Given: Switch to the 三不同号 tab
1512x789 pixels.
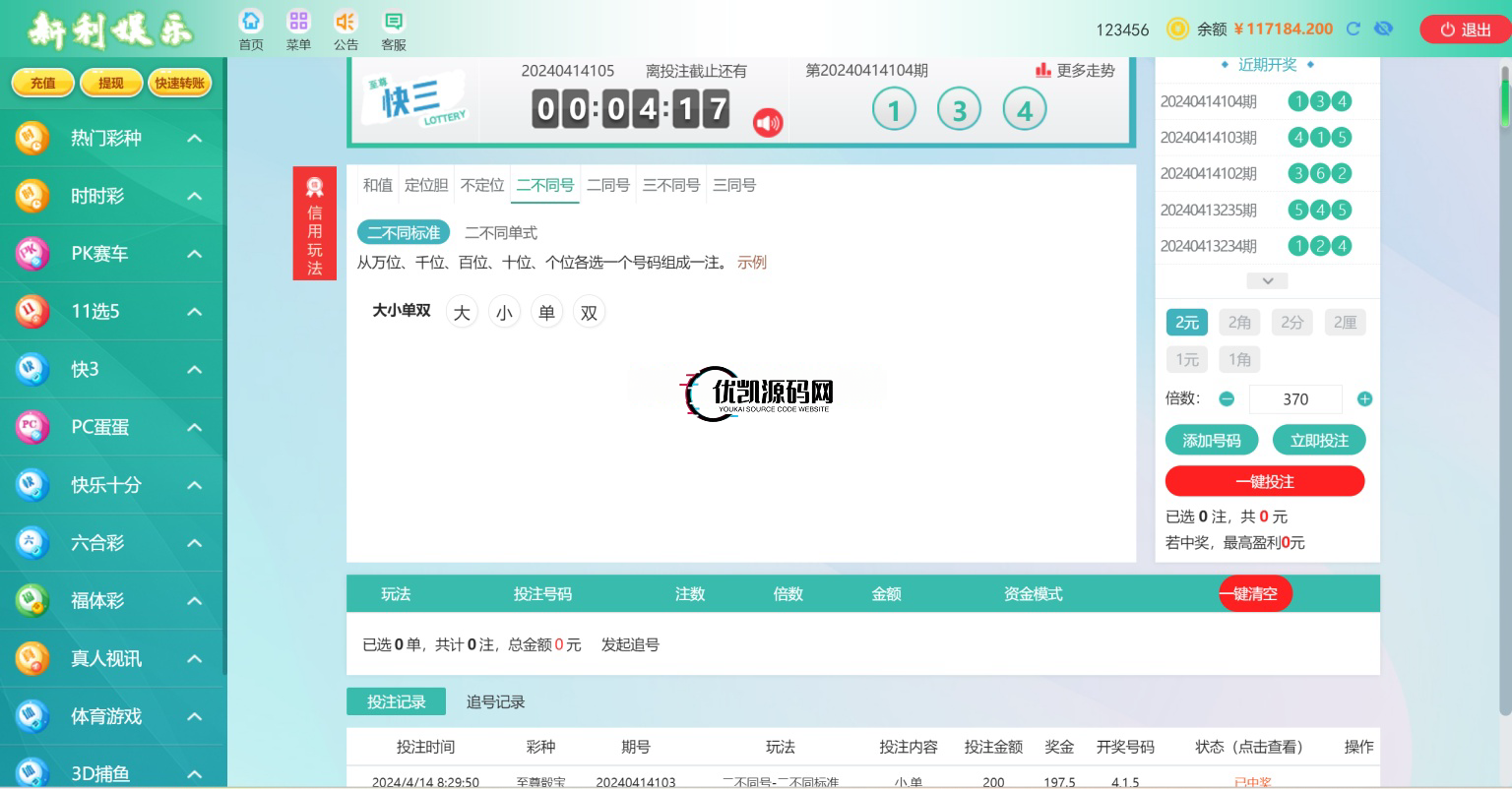Looking at the screenshot, I should point(670,185).
